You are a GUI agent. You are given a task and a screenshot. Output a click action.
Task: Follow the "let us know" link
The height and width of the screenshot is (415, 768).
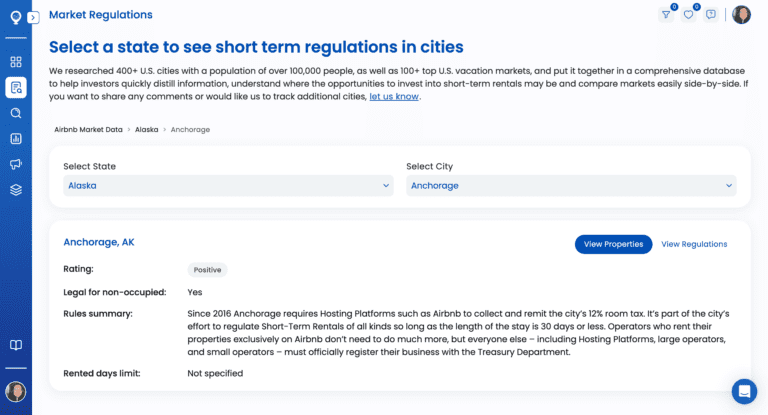pyautogui.click(x=394, y=97)
